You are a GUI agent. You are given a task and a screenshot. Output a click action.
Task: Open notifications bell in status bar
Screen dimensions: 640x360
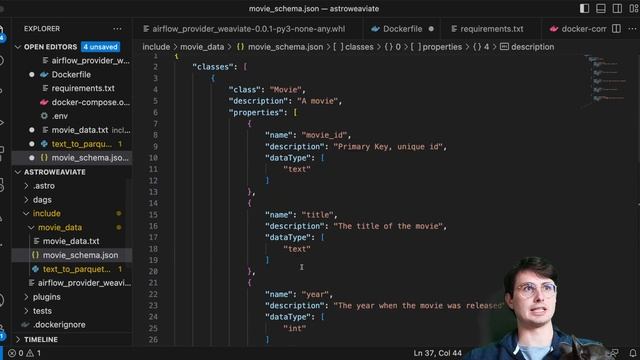[633, 353]
